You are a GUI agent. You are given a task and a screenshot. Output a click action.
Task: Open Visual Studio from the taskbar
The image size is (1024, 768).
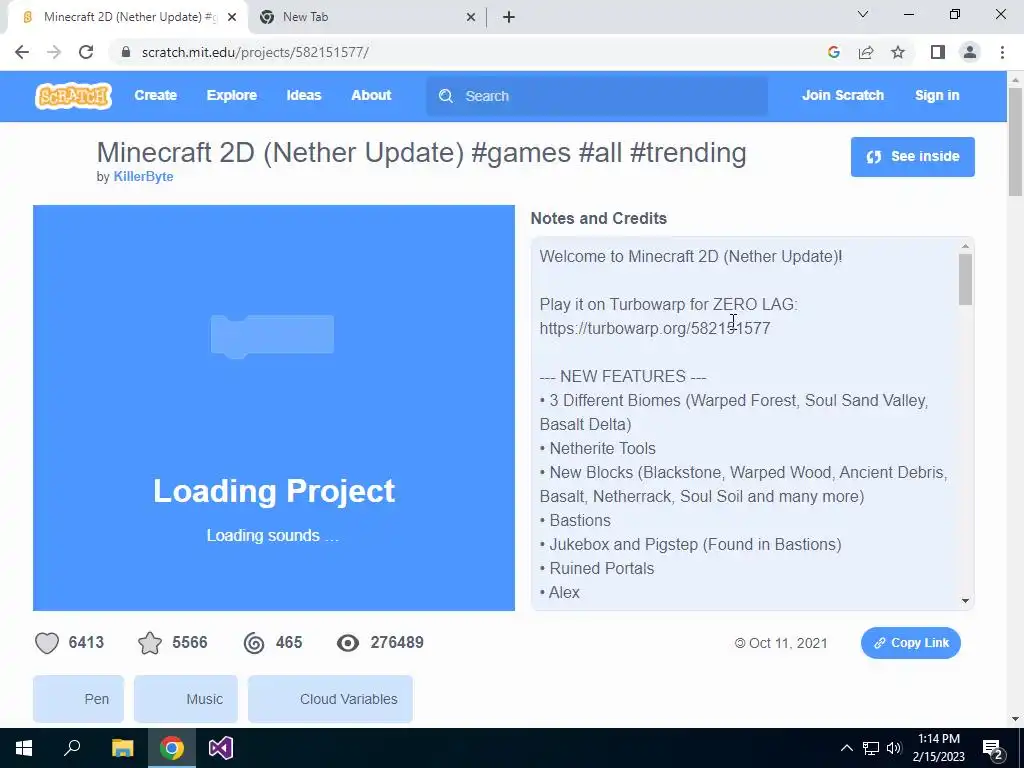coord(221,748)
